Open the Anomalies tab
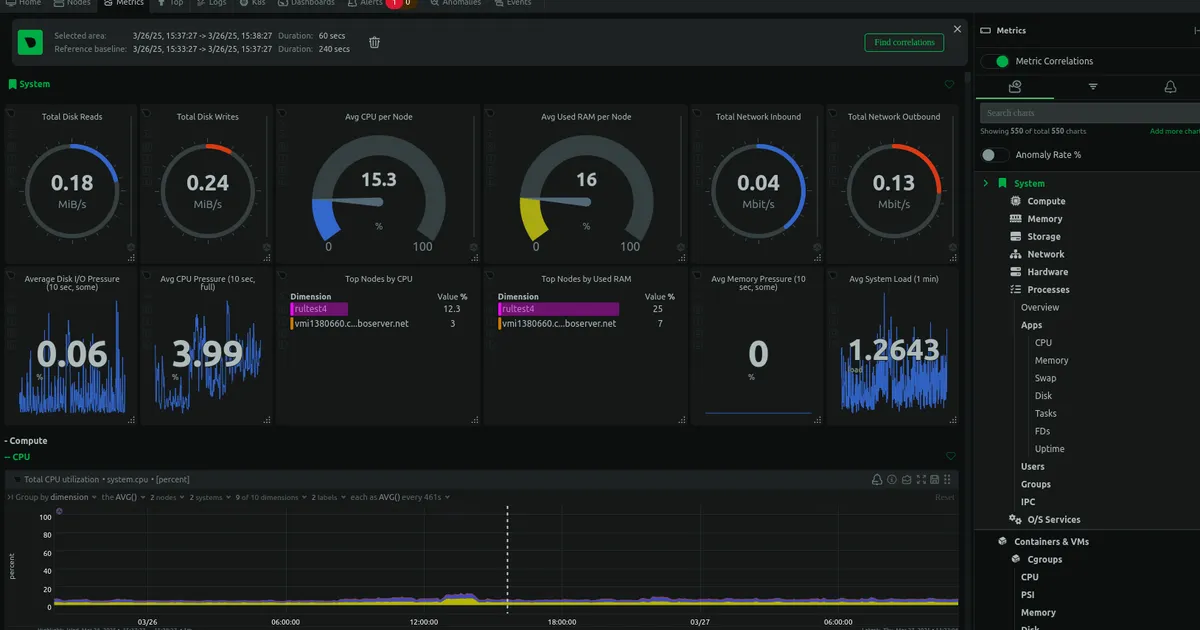 coord(454,4)
